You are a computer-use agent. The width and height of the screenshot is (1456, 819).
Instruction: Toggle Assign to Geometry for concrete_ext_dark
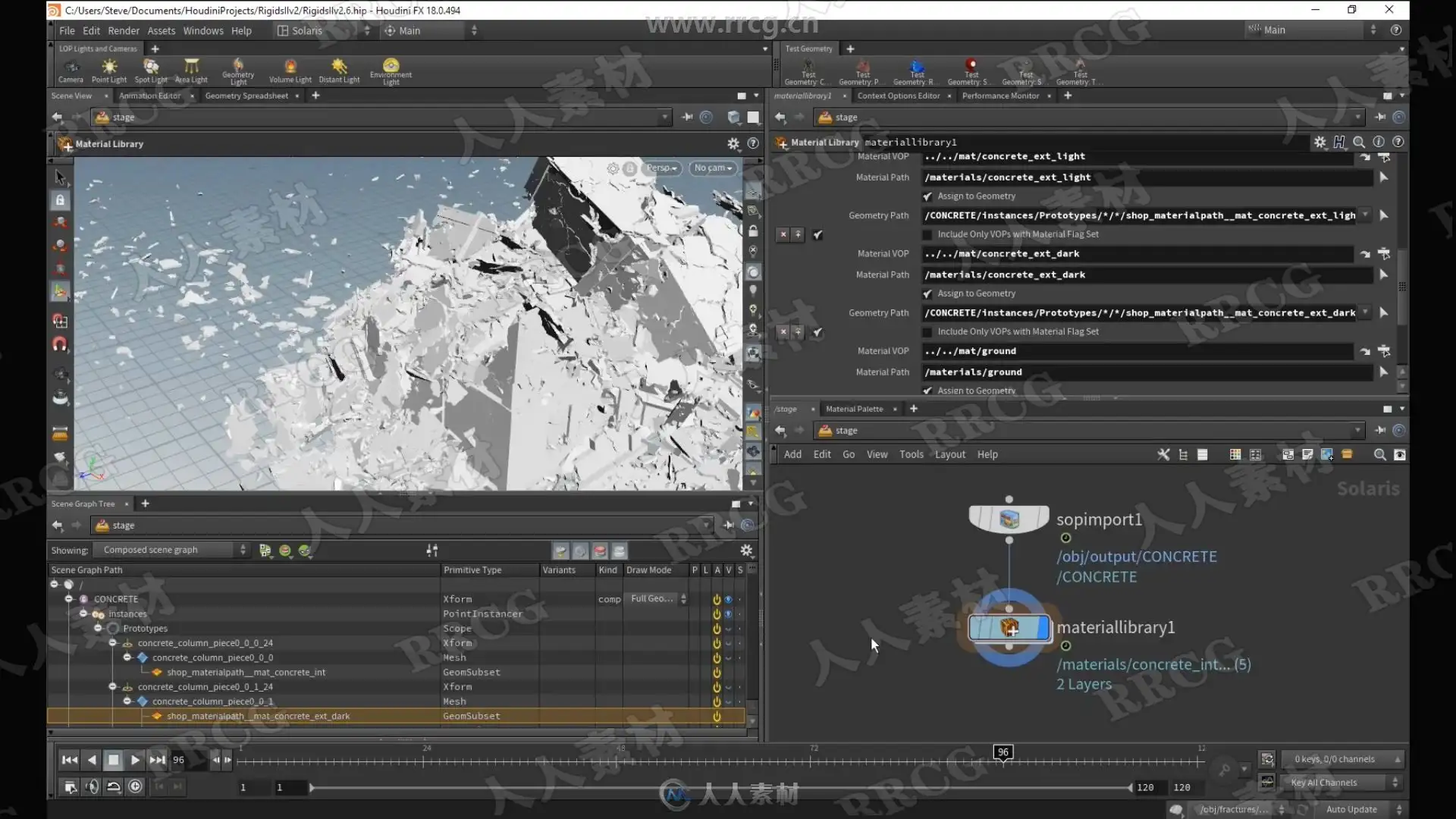tap(927, 293)
